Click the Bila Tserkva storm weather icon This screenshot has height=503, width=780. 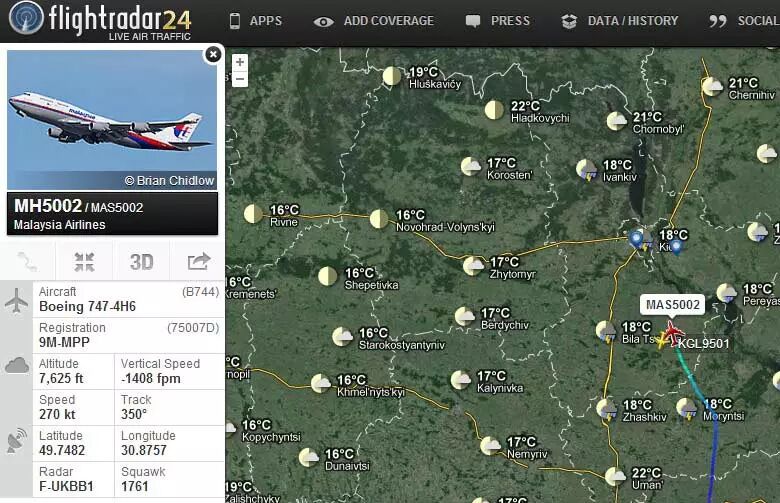point(606,332)
